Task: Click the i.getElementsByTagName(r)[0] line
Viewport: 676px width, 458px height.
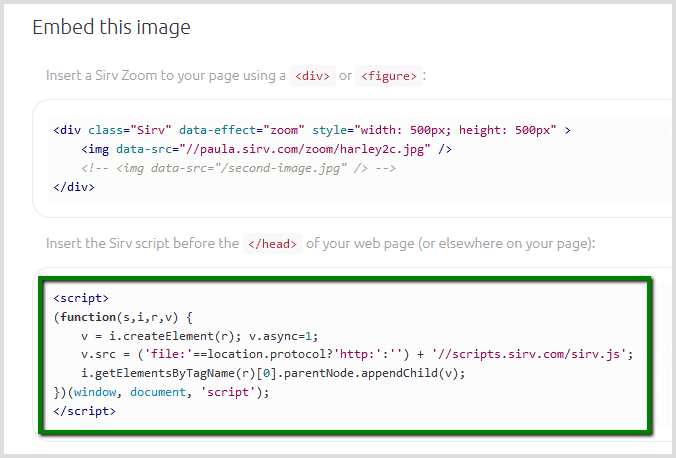Action: point(273,373)
